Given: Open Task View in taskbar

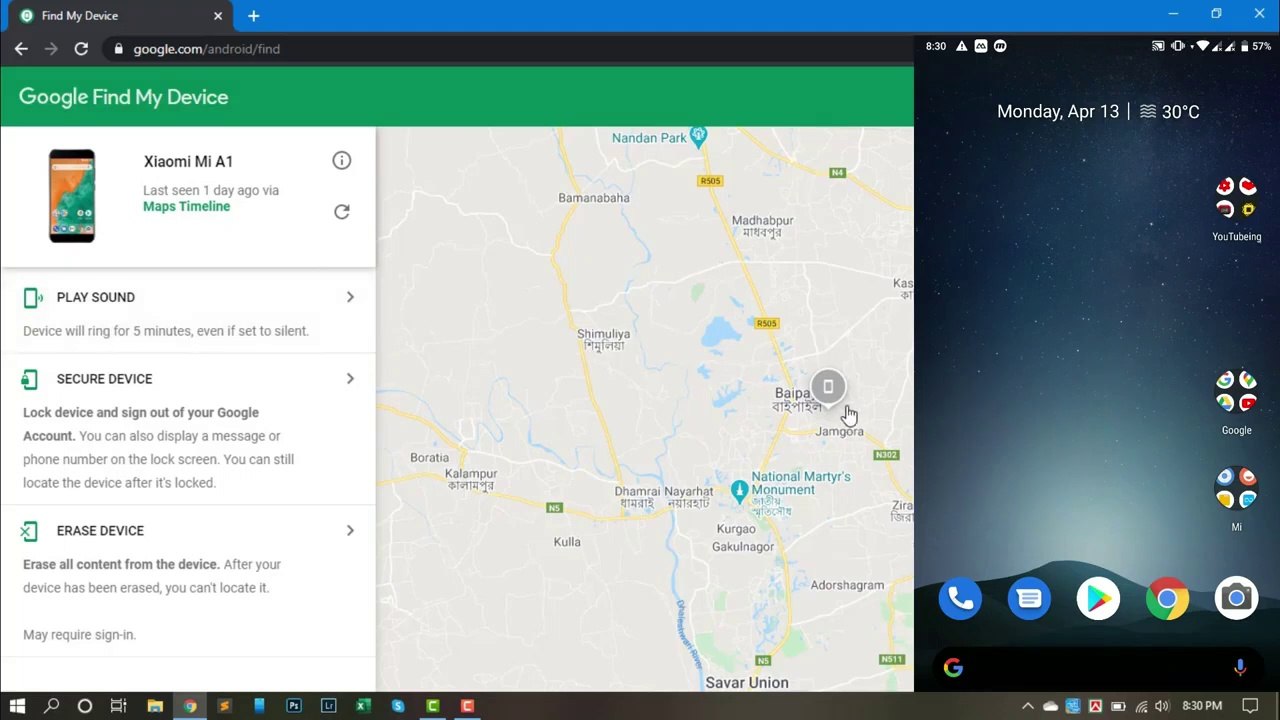Looking at the screenshot, I should (118, 706).
